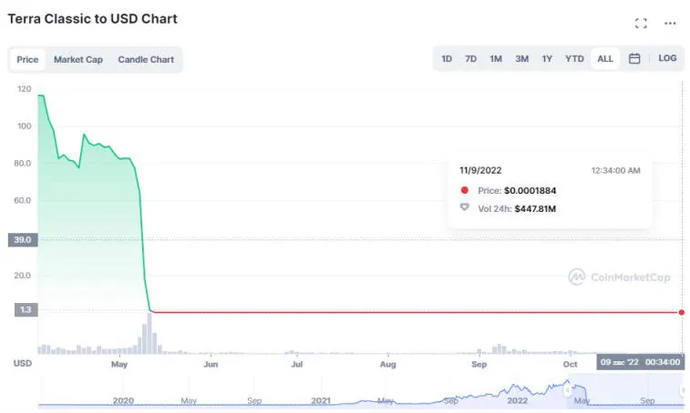Click the 39.0 price label on axis
Viewport: 690px width, 413px height.
tap(22, 240)
